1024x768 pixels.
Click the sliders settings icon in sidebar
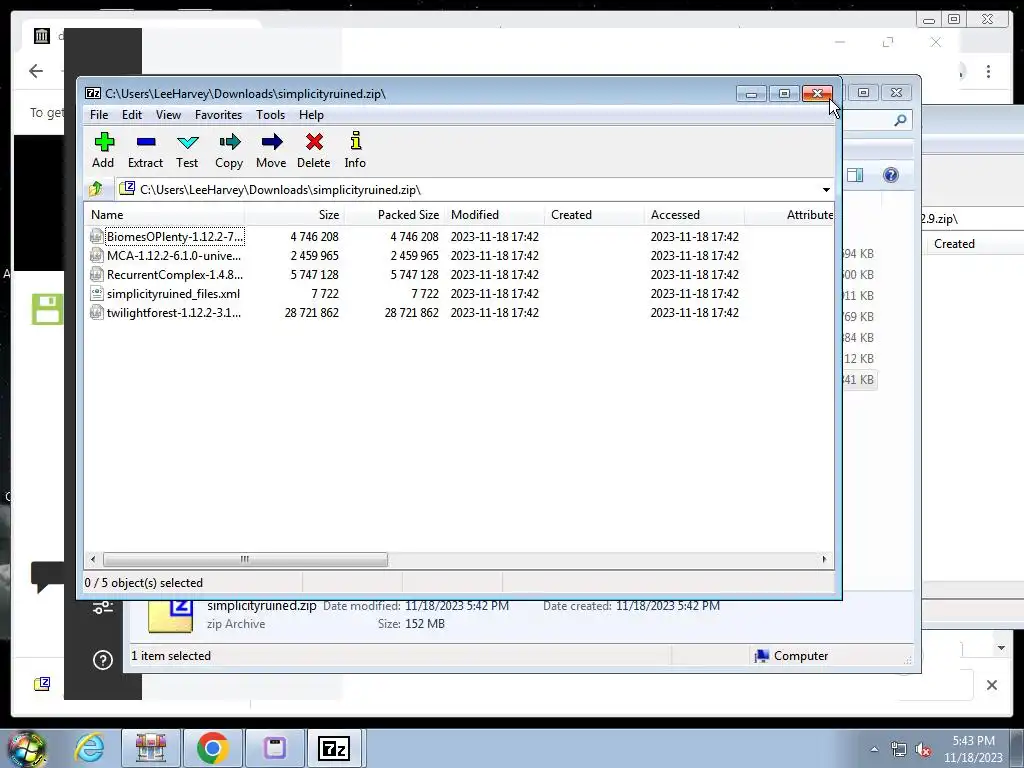[x=103, y=607]
